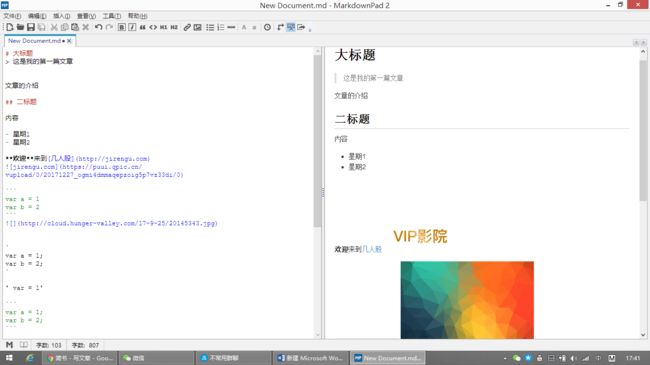Insert a timestamp using the clock icon
This screenshot has width=650, height=365.
[267, 27]
